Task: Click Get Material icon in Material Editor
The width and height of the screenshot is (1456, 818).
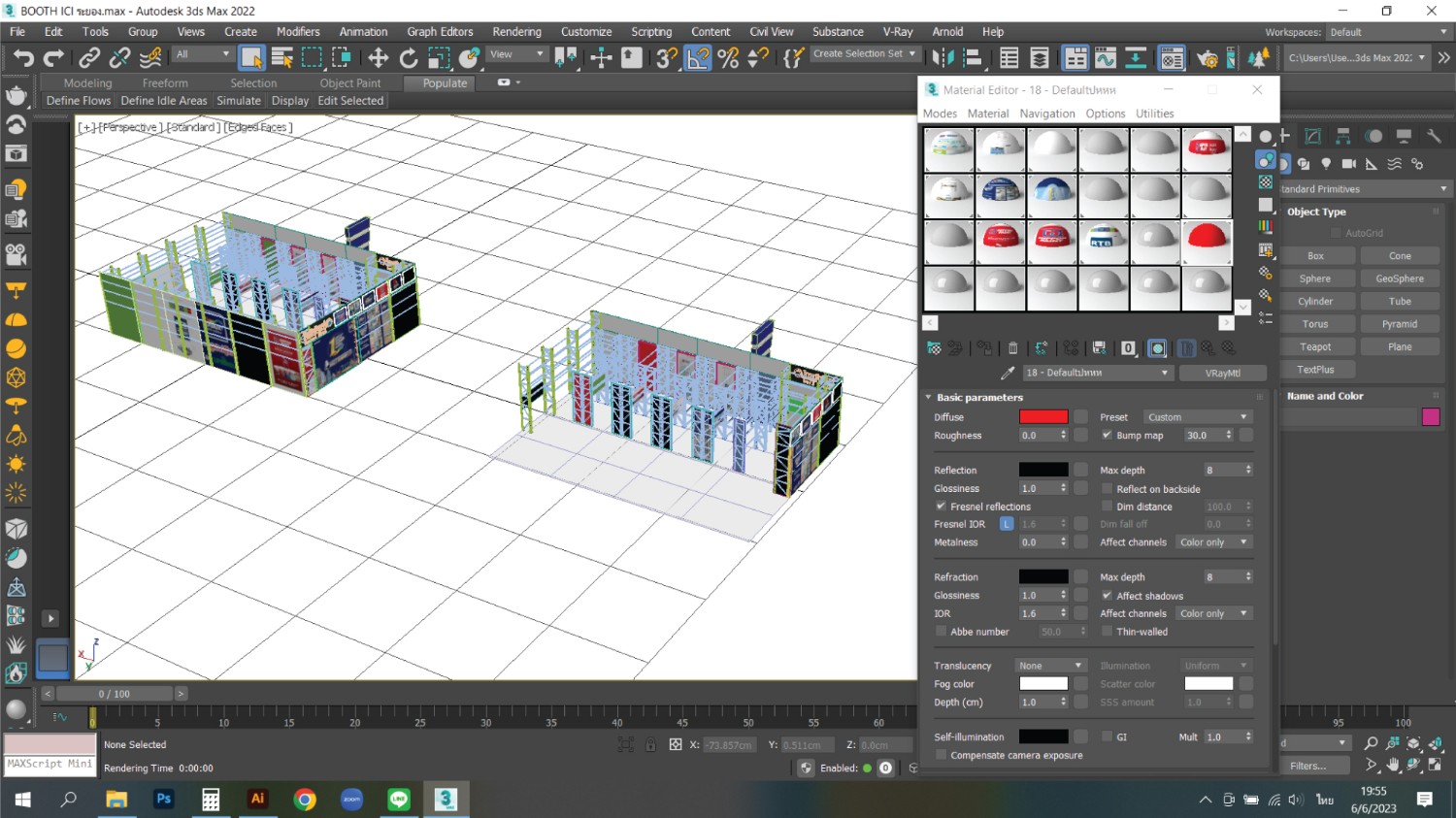Action: [934, 347]
